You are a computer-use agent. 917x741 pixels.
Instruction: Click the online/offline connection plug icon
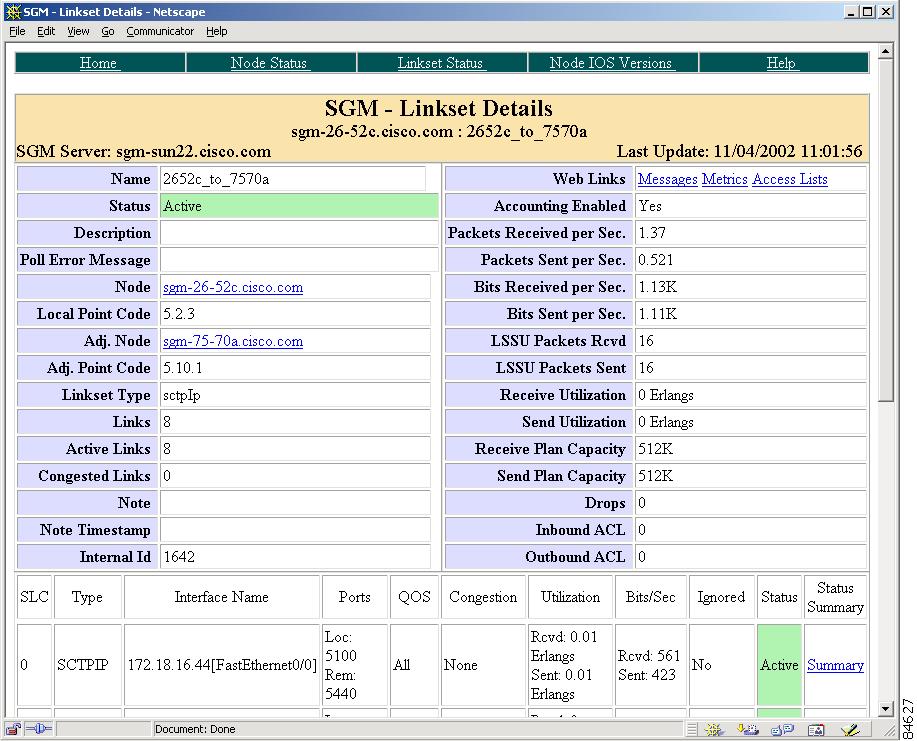[x=40, y=729]
